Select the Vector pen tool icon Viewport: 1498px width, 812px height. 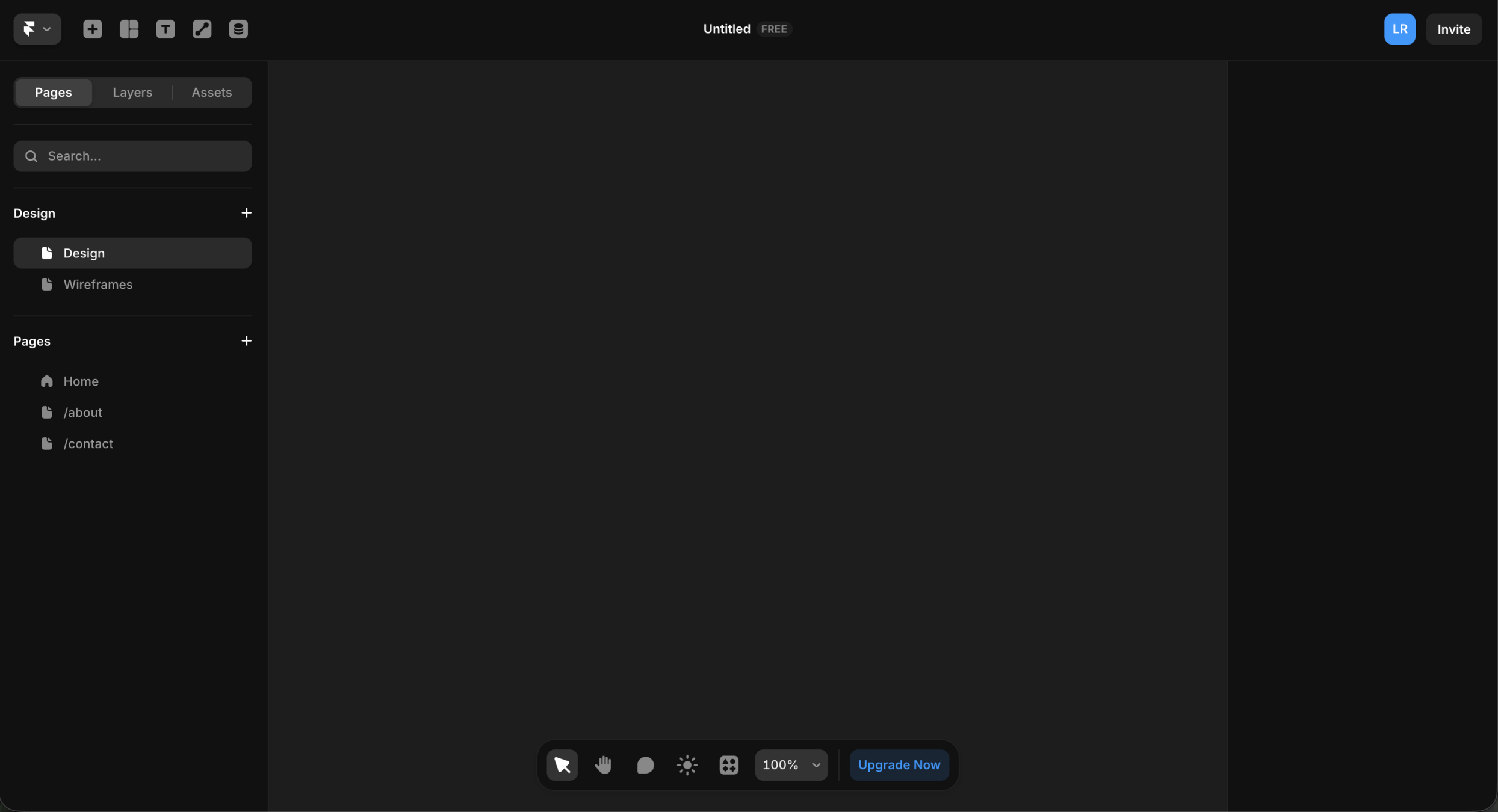(202, 29)
